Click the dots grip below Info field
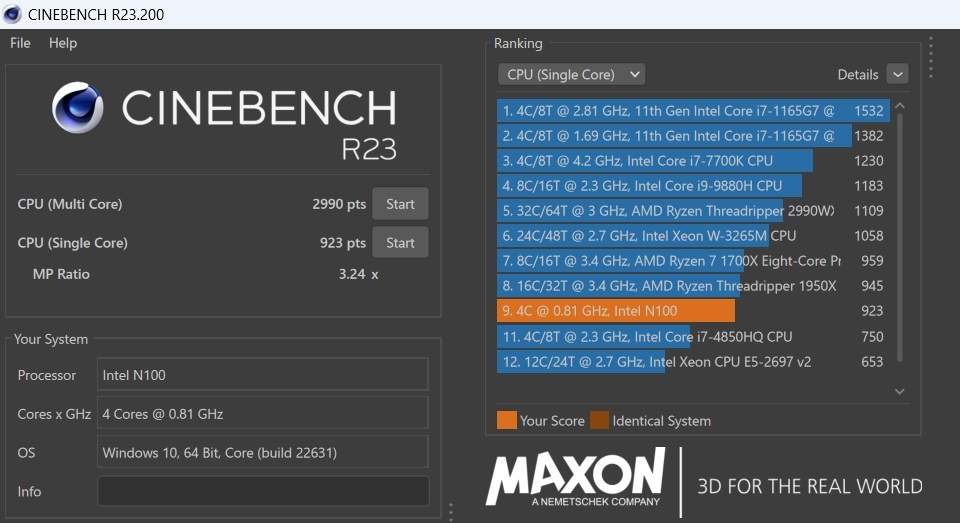960x523 pixels. [x=451, y=511]
